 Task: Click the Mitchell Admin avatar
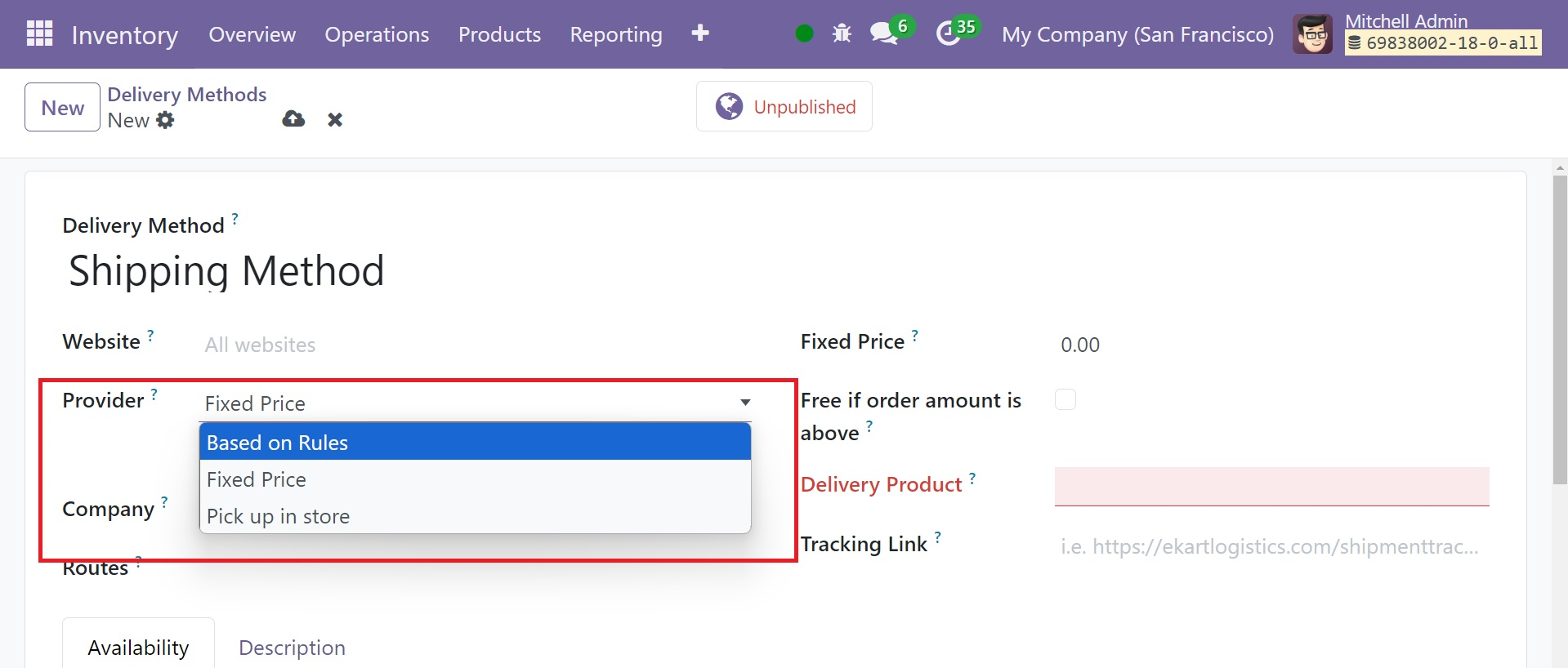click(x=1312, y=34)
